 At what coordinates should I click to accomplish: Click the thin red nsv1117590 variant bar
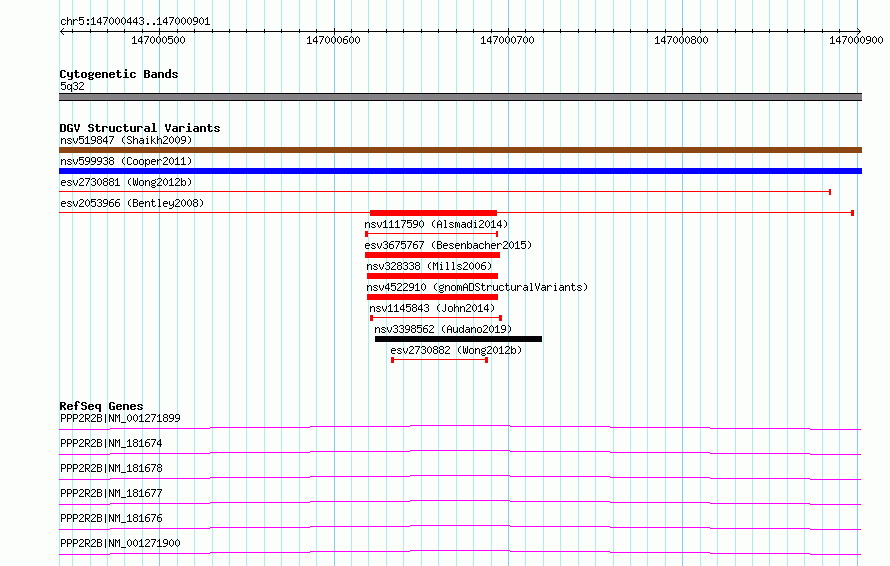(x=432, y=234)
